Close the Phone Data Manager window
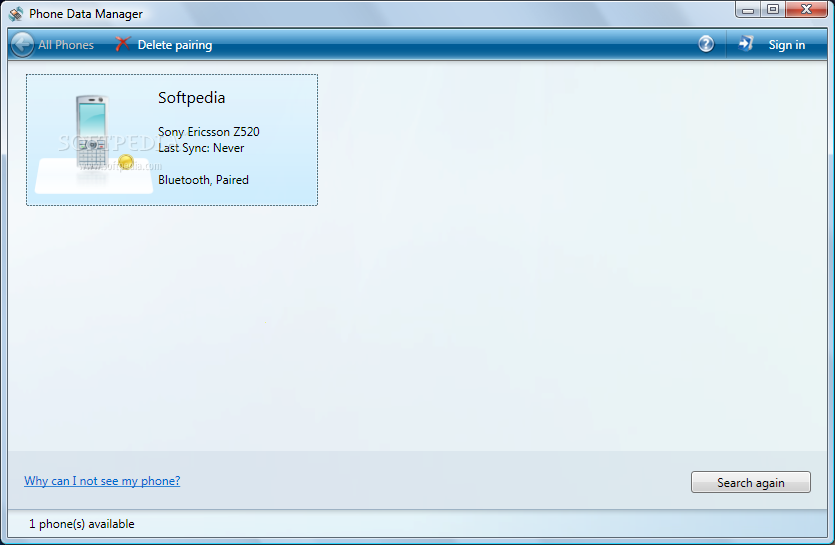This screenshot has height=545, width=835. pyautogui.click(x=806, y=10)
